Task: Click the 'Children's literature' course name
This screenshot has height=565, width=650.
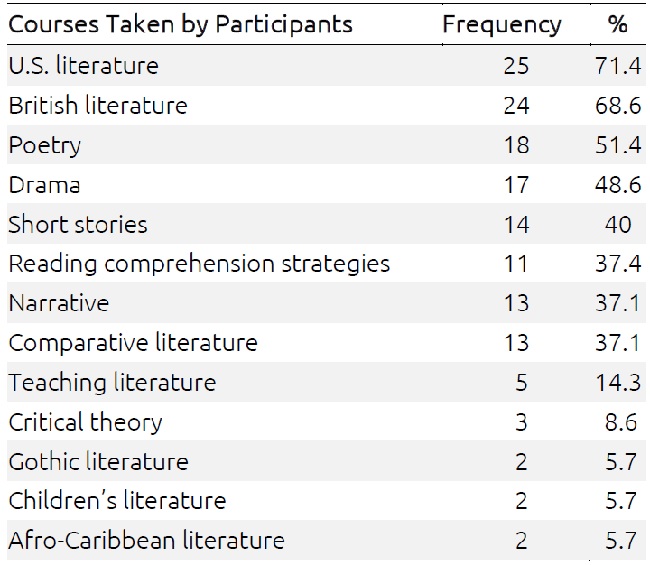Action: [x=117, y=501]
